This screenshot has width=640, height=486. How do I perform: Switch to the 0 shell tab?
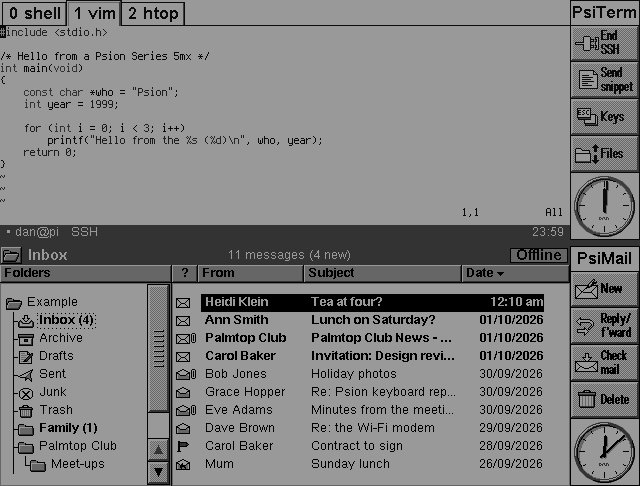tap(35, 13)
